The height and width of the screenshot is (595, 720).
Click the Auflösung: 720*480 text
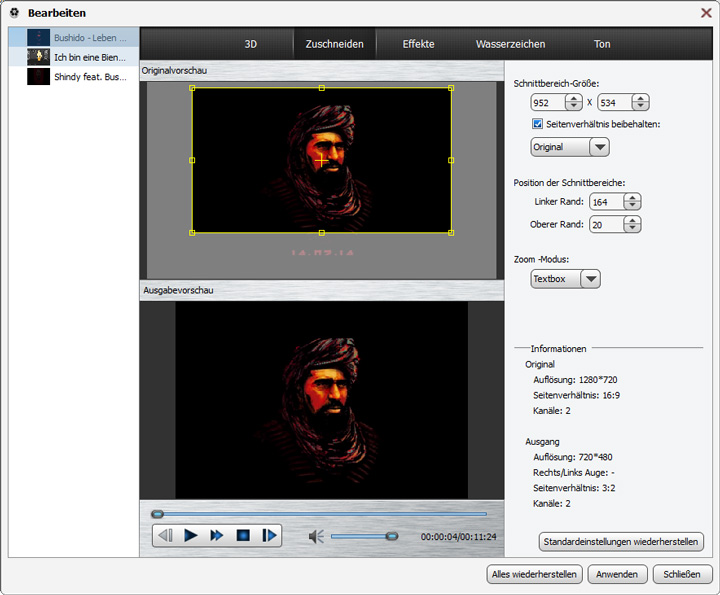(x=573, y=457)
